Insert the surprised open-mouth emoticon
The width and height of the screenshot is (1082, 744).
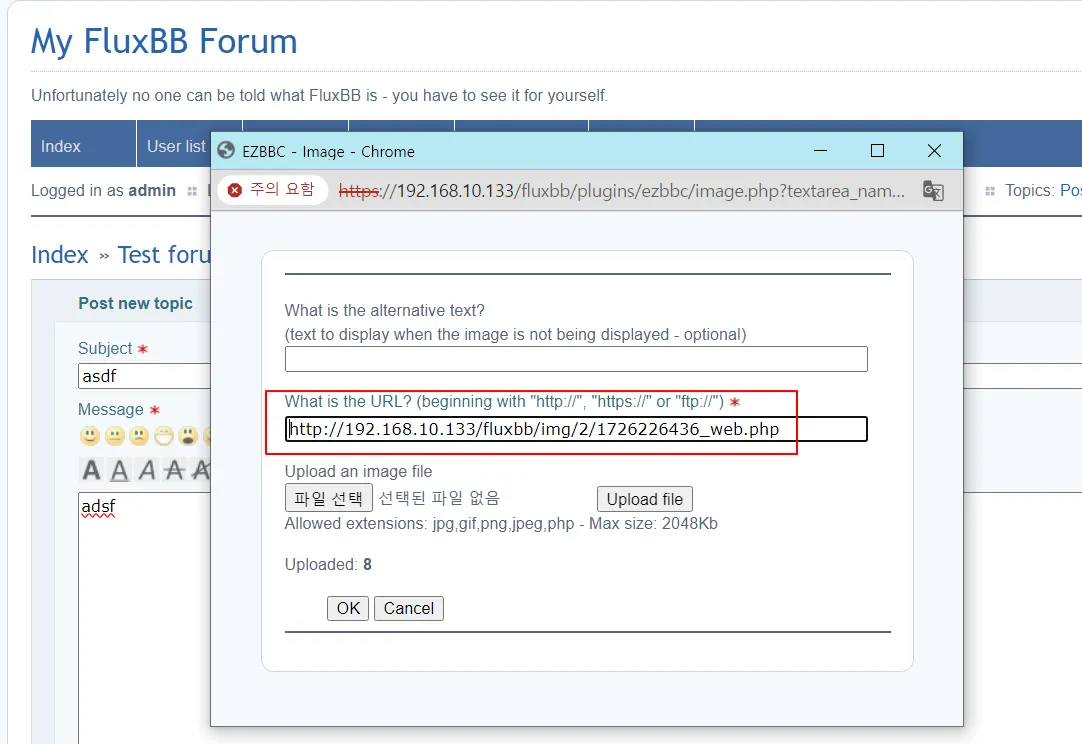point(188,436)
